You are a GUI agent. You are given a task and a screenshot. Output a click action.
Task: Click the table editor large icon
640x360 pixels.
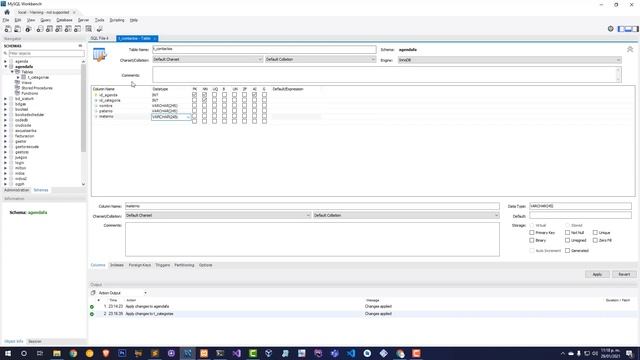tap(100, 54)
